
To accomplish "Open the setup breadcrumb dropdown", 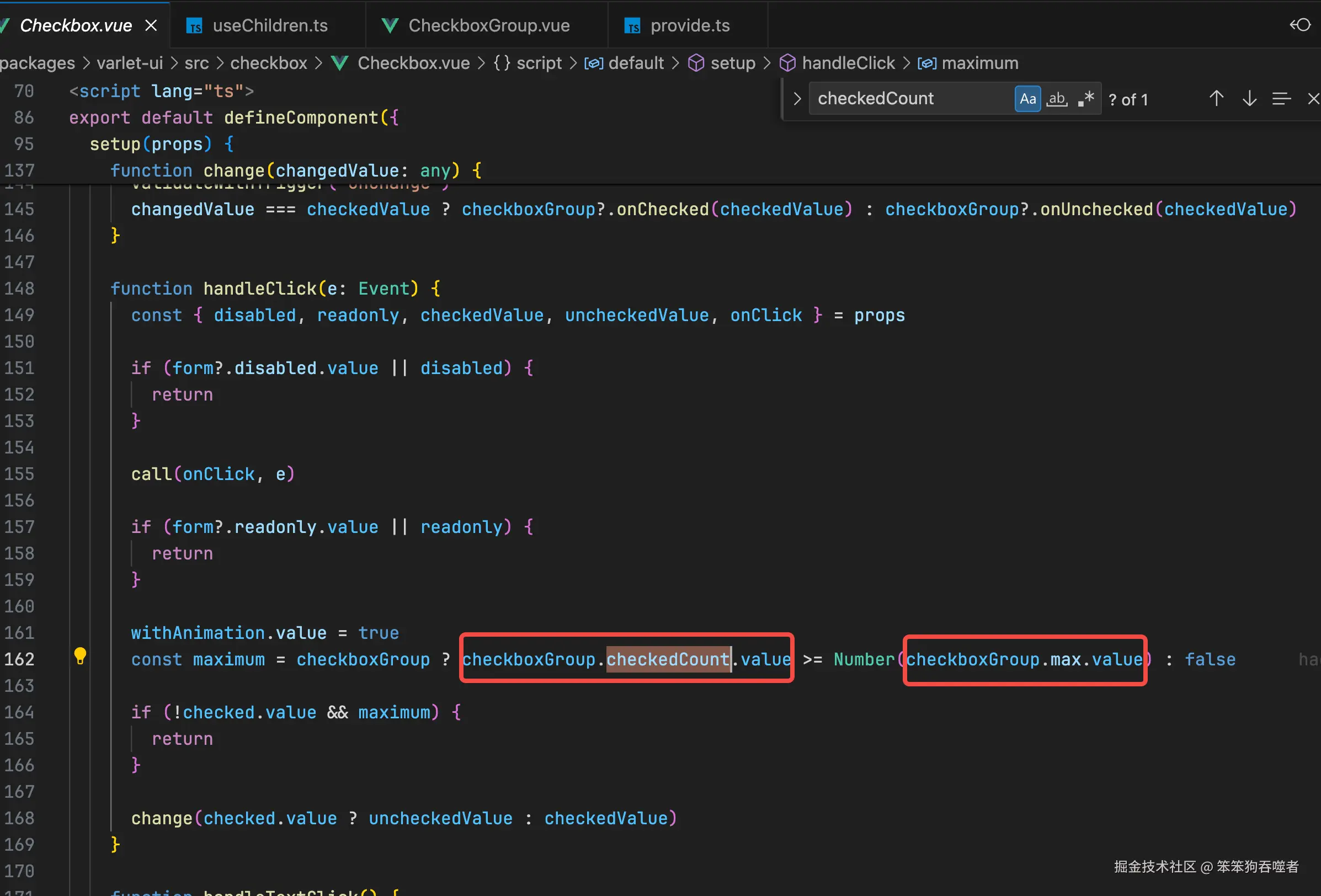I will click(732, 63).
